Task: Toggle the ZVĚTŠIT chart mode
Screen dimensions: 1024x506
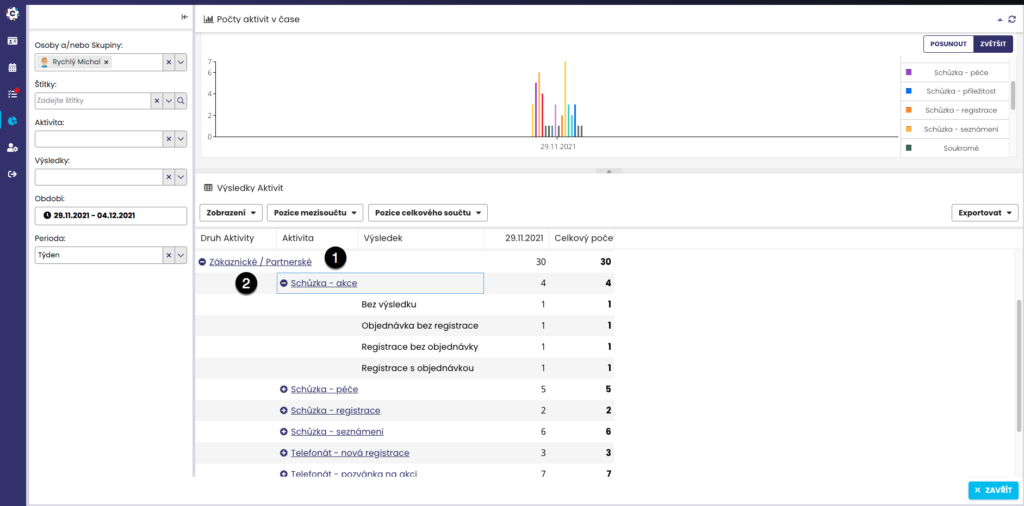Action: pyautogui.click(x=992, y=44)
